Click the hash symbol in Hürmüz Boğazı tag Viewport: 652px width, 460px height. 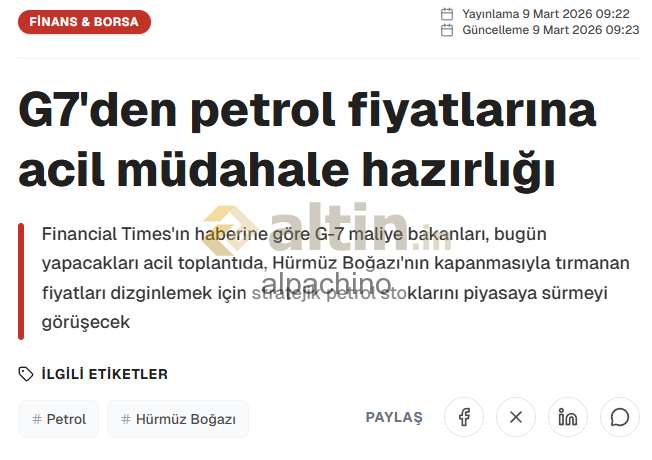126,419
